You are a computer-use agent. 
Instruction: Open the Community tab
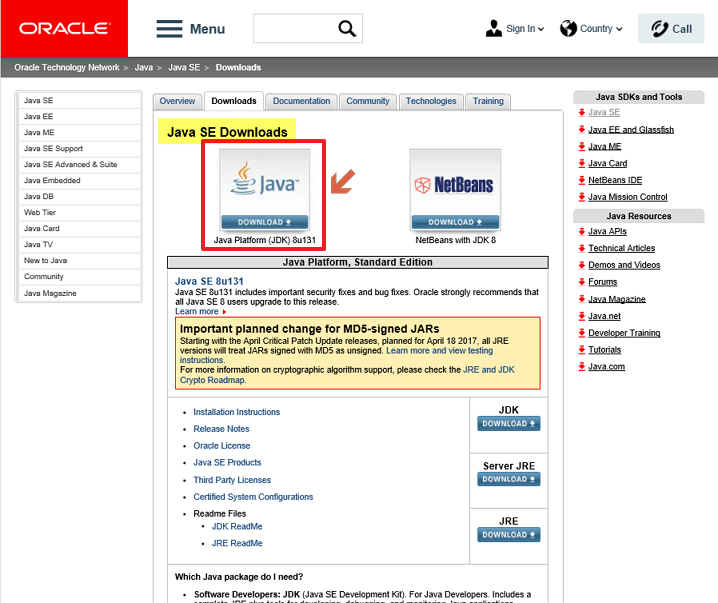pos(368,101)
